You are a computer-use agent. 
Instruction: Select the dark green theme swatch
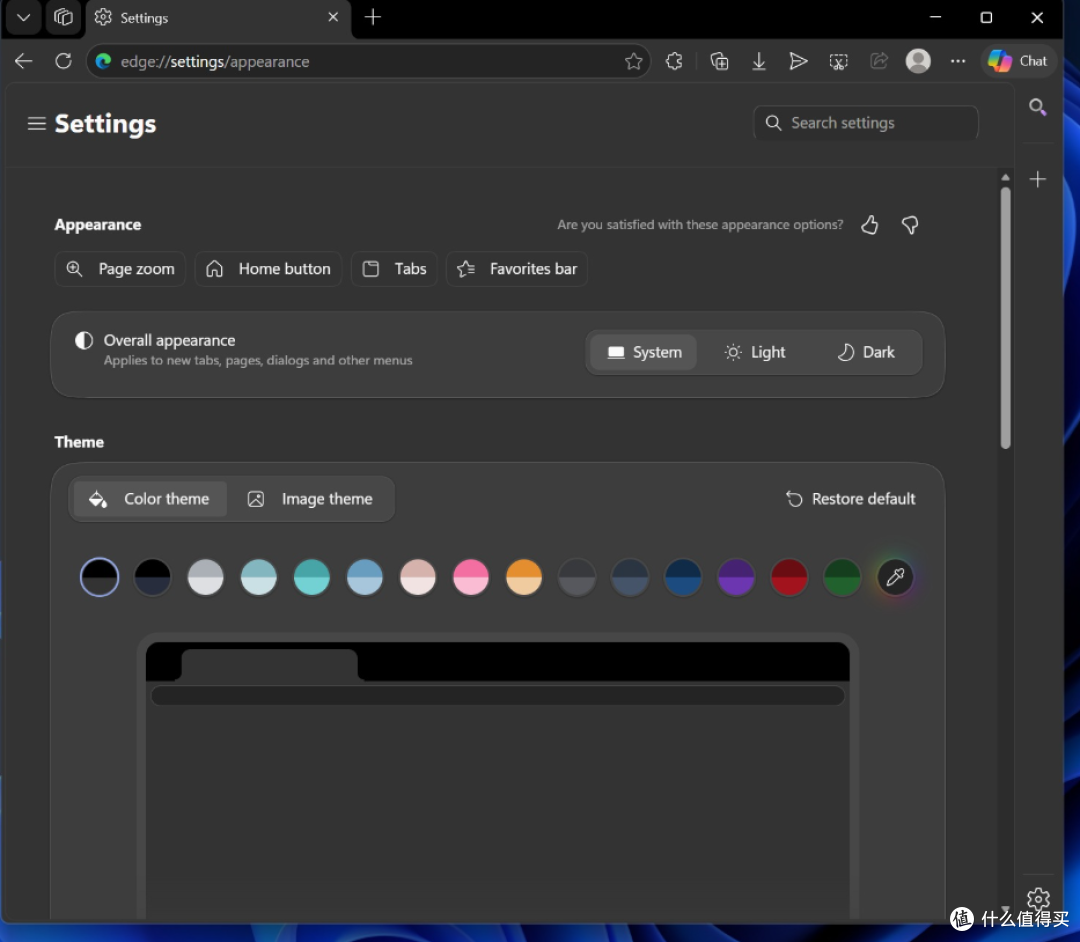(x=842, y=577)
